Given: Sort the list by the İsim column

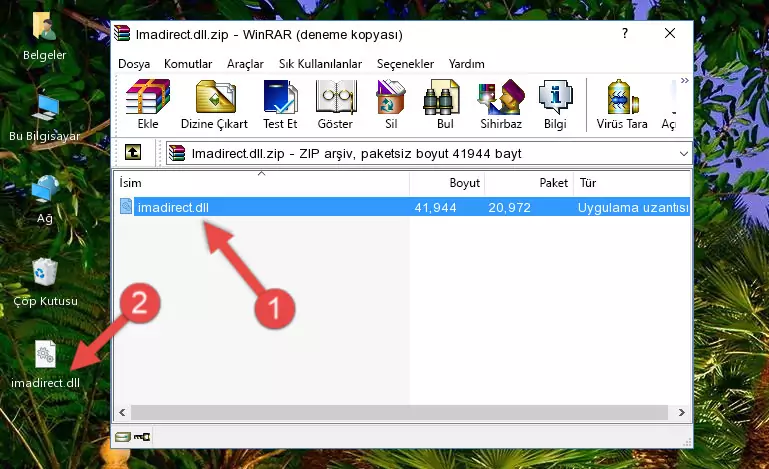Looking at the screenshot, I should pos(262,182).
